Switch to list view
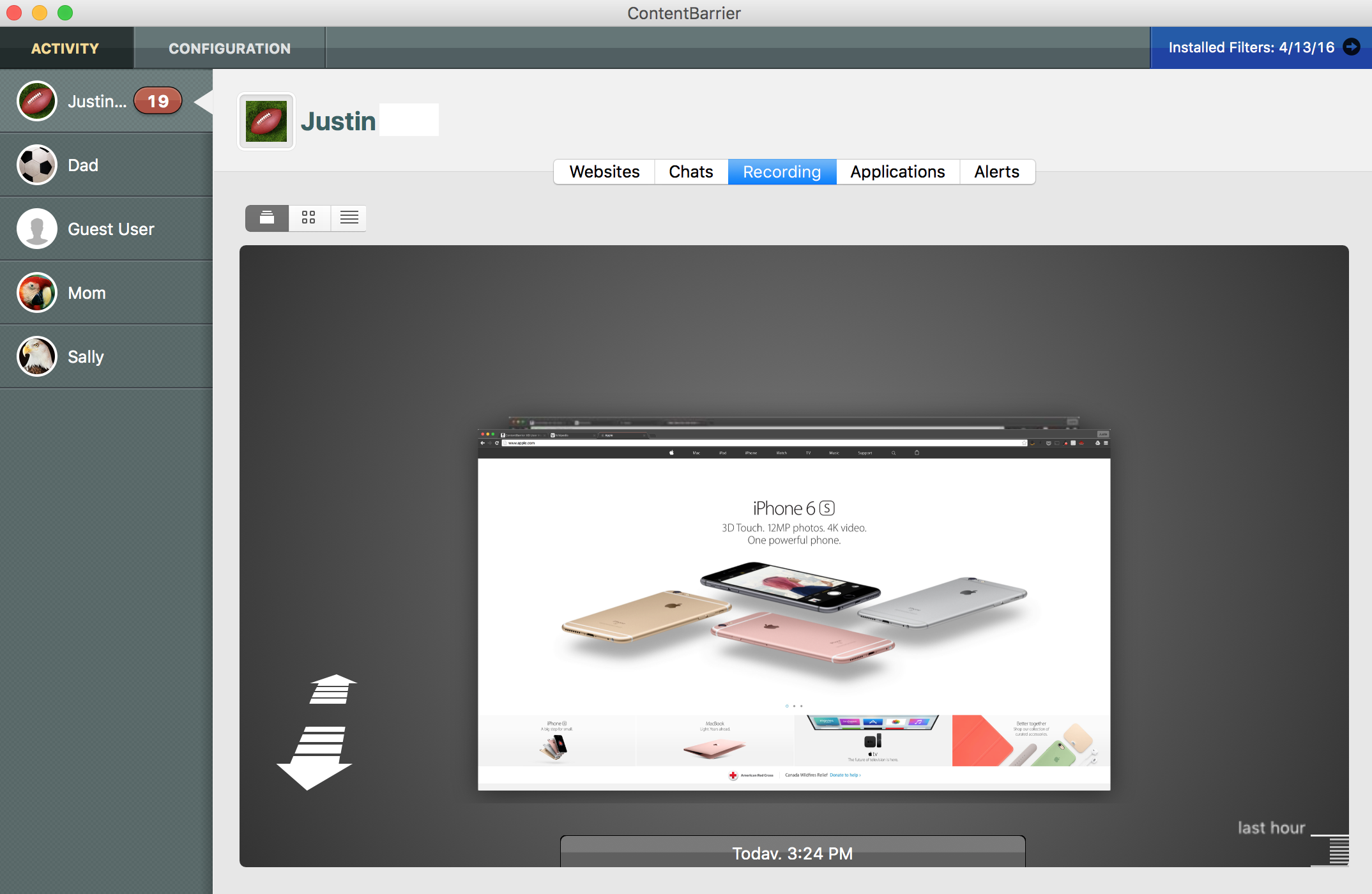1372x894 pixels. point(349,218)
